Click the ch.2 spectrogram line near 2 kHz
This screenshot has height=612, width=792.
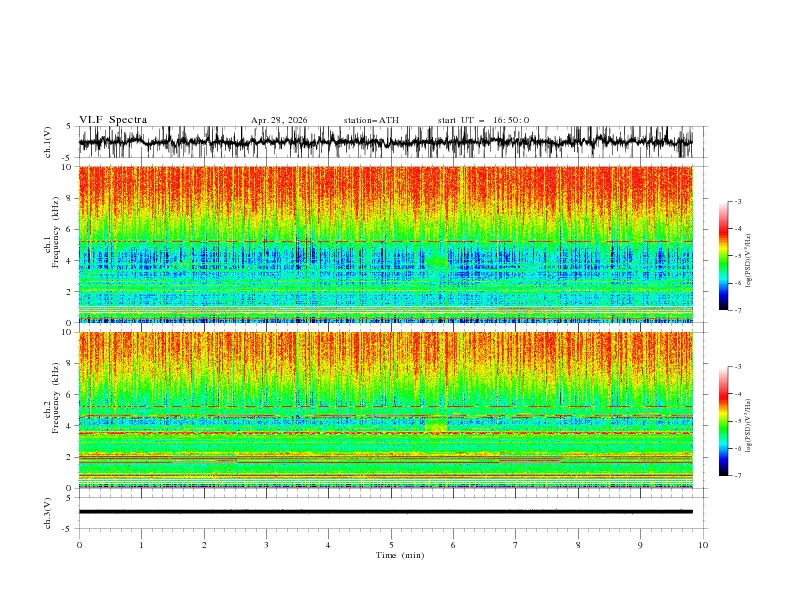[x=385, y=457]
